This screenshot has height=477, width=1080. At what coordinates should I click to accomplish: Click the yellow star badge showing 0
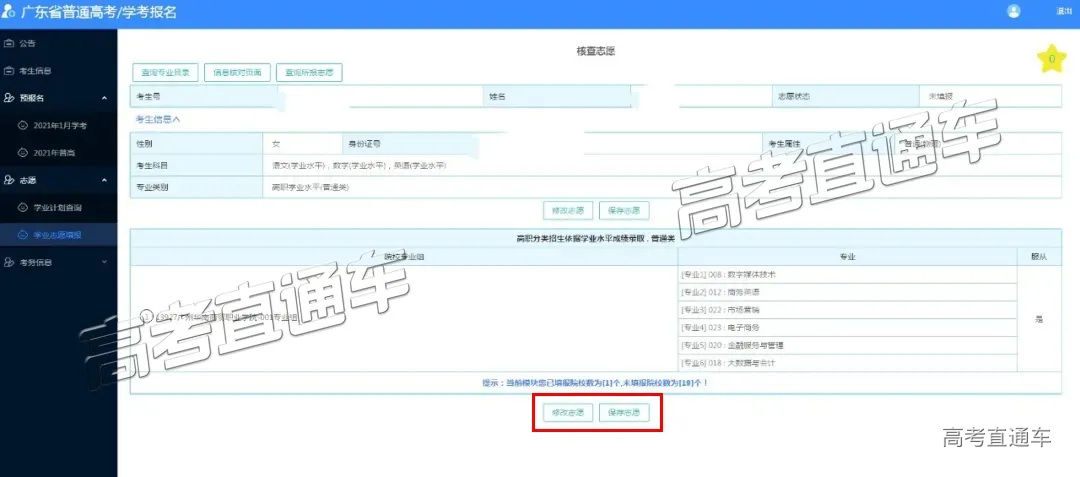1052,59
